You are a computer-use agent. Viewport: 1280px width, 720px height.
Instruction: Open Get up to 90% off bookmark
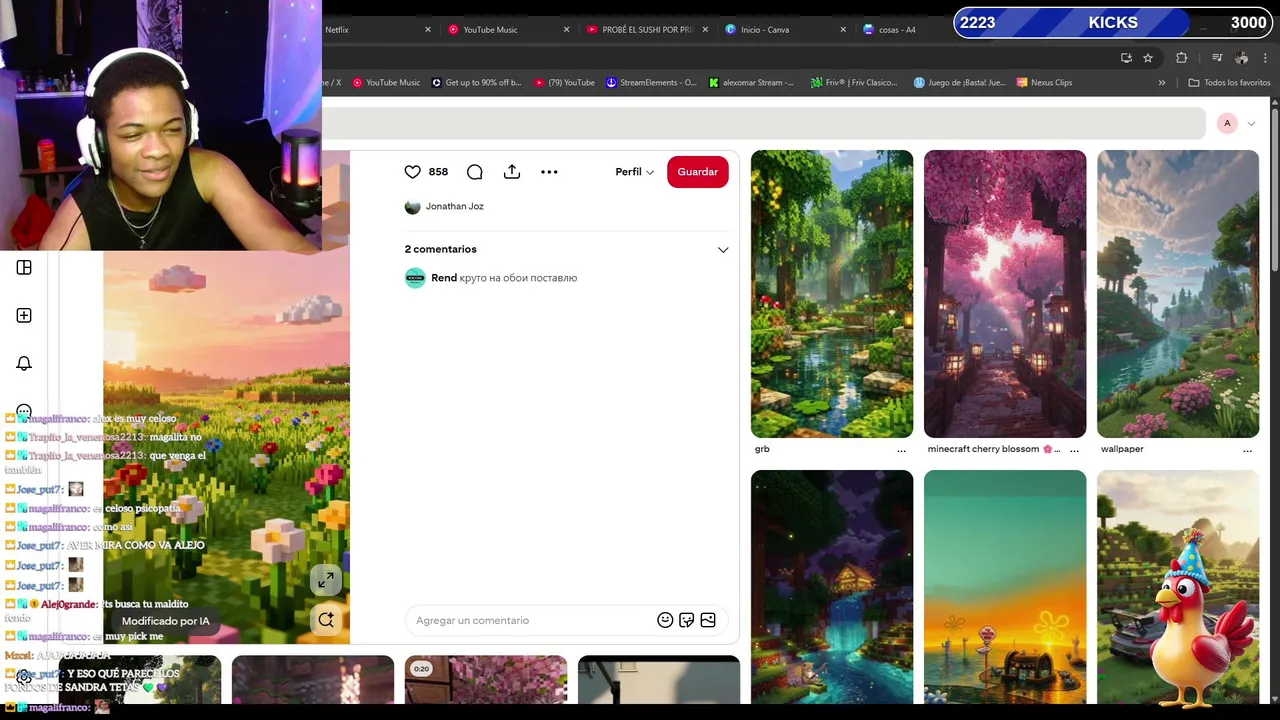476,83
